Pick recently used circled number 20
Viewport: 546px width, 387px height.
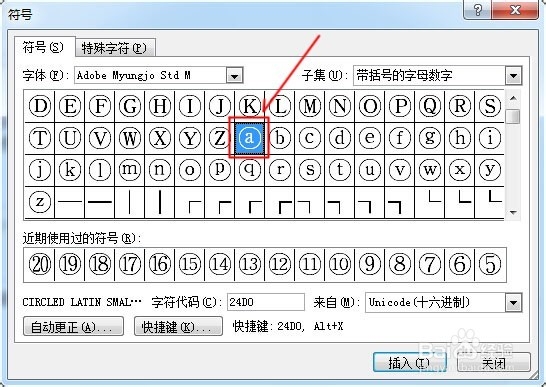40,264
